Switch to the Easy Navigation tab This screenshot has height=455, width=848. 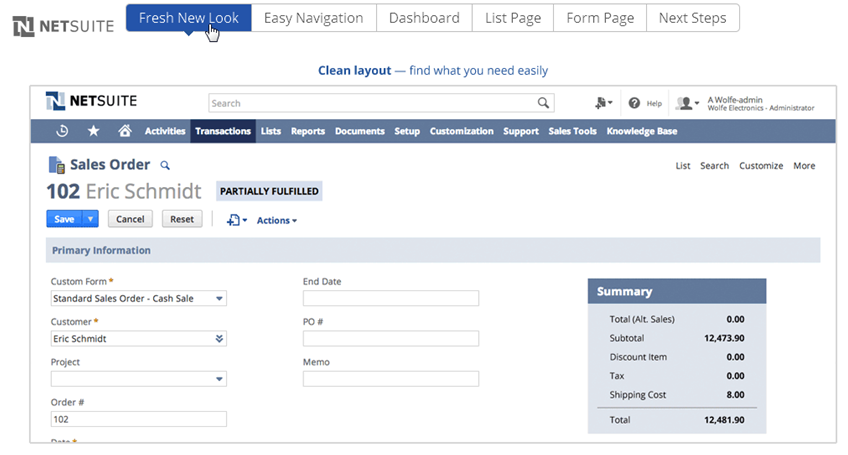point(313,18)
